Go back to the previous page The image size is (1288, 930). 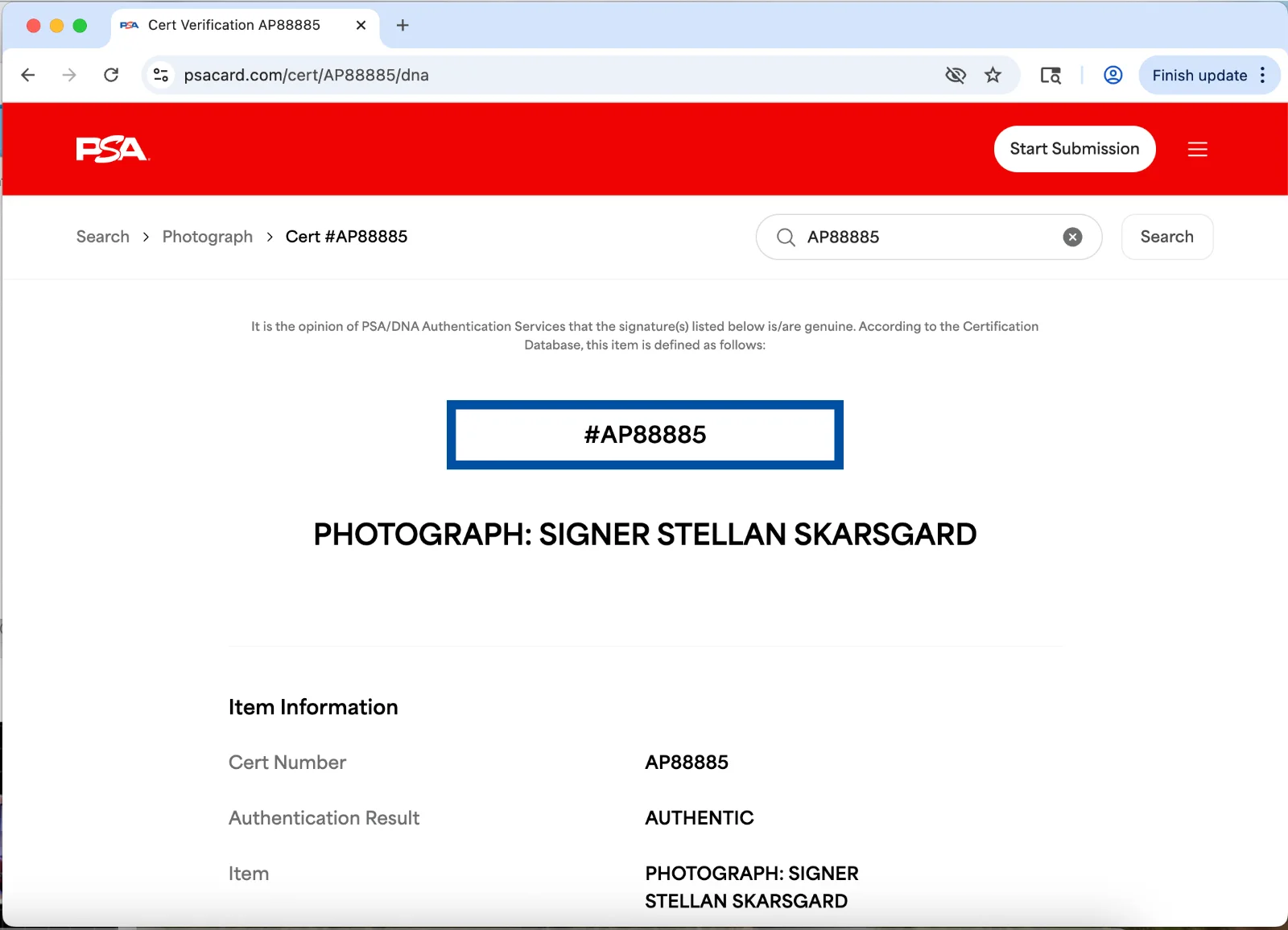point(28,75)
